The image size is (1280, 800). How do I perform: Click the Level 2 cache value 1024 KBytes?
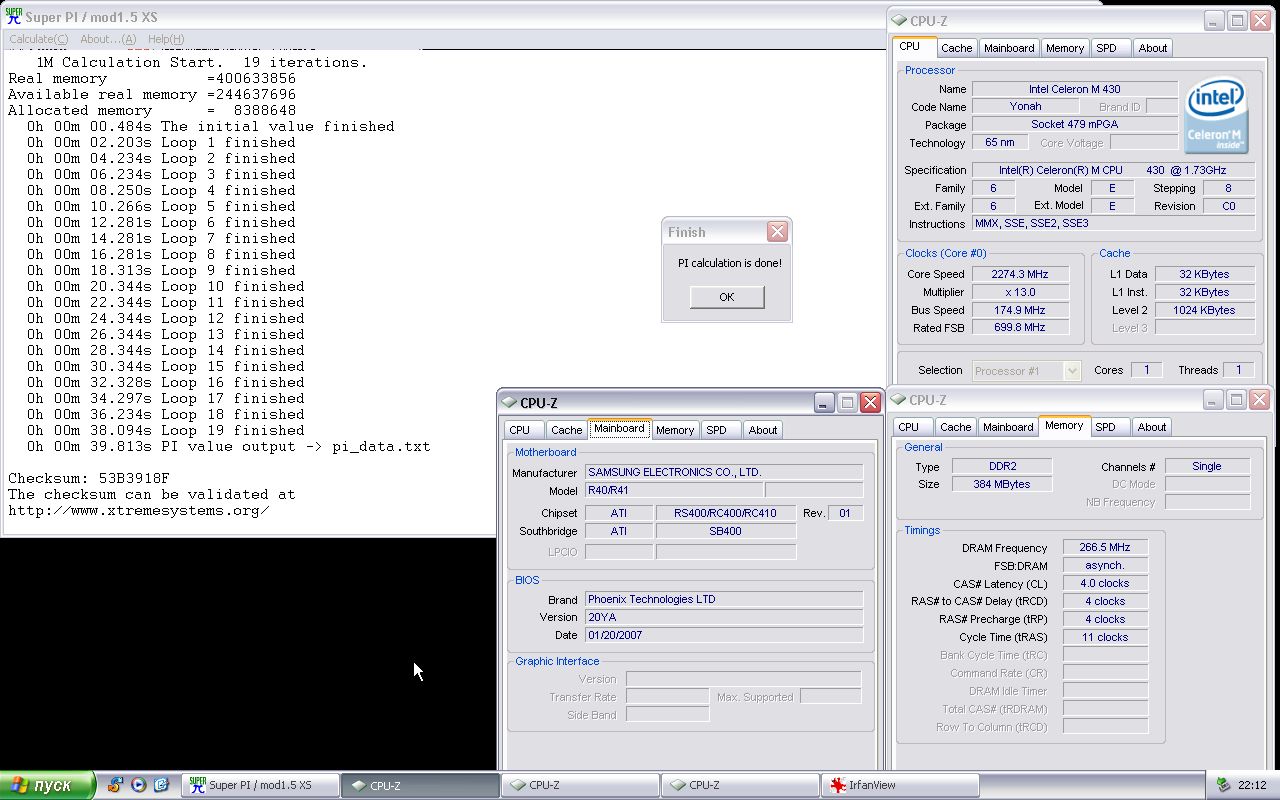[1204, 310]
